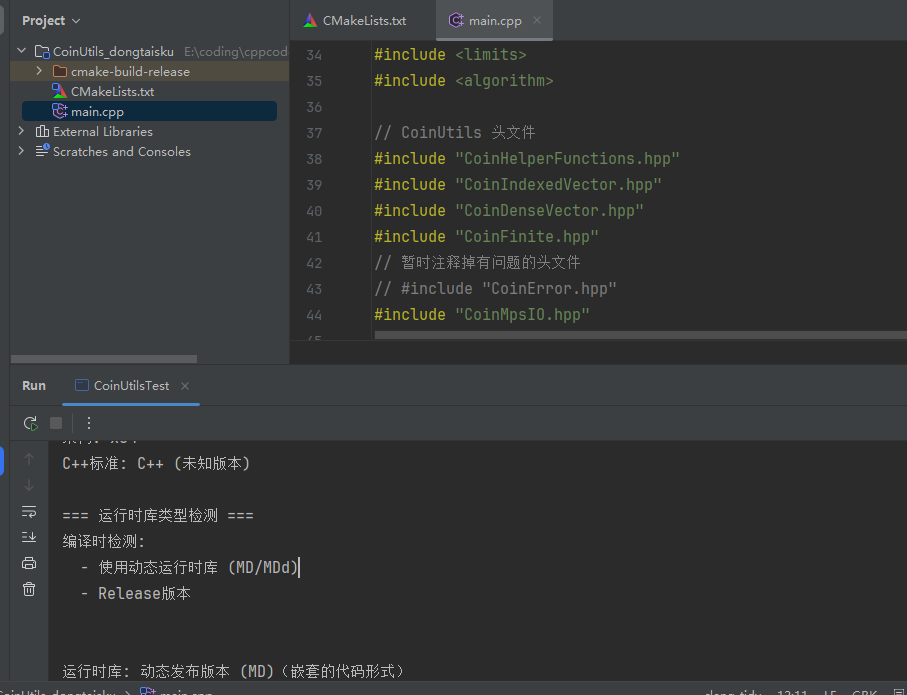Jump up the stack trace in console
Image resolution: width=907 pixels, height=695 pixels.
[29, 461]
